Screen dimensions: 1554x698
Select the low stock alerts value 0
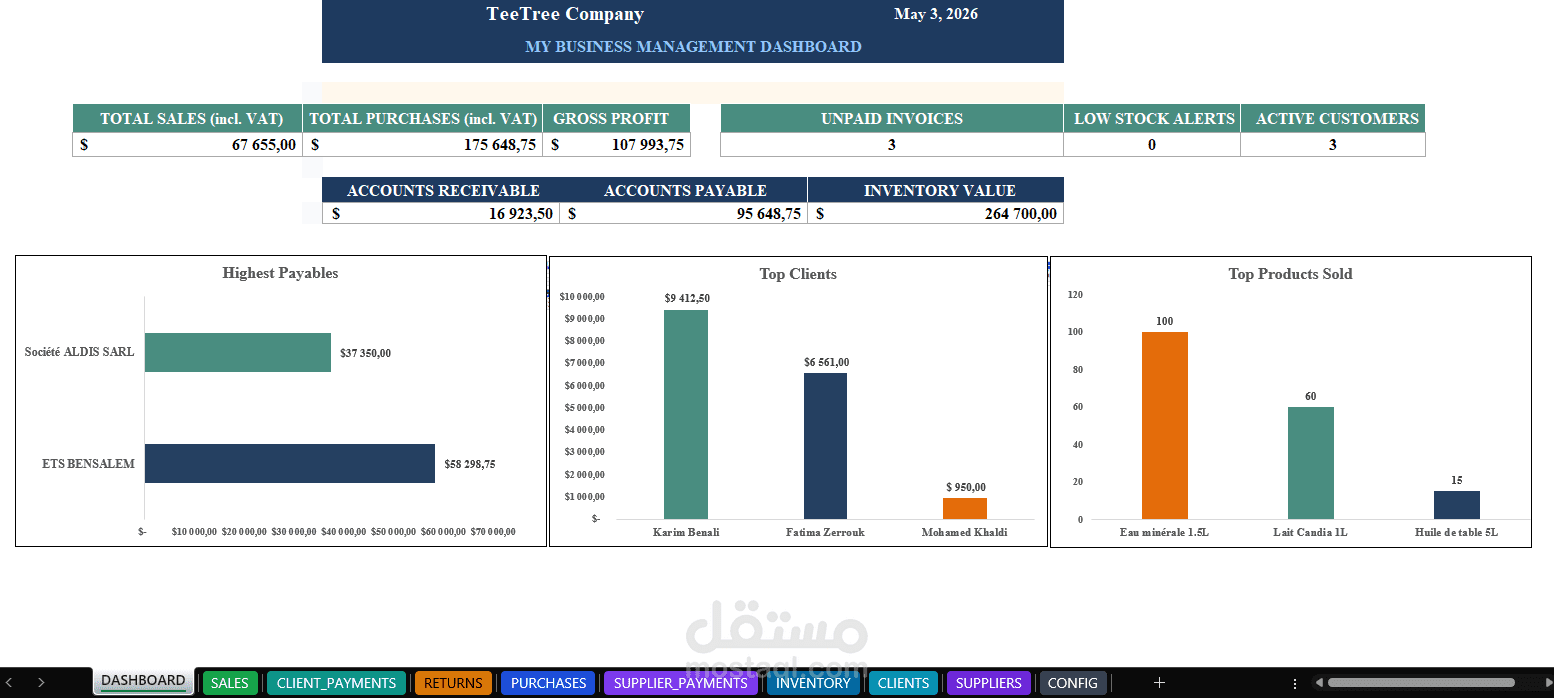(x=1152, y=144)
